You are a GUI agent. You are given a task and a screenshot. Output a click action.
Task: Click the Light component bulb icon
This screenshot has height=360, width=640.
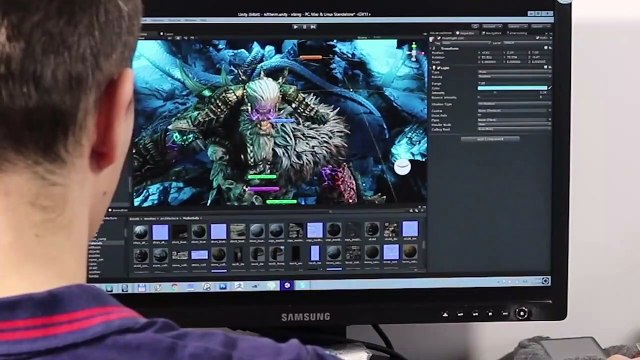tap(434, 68)
